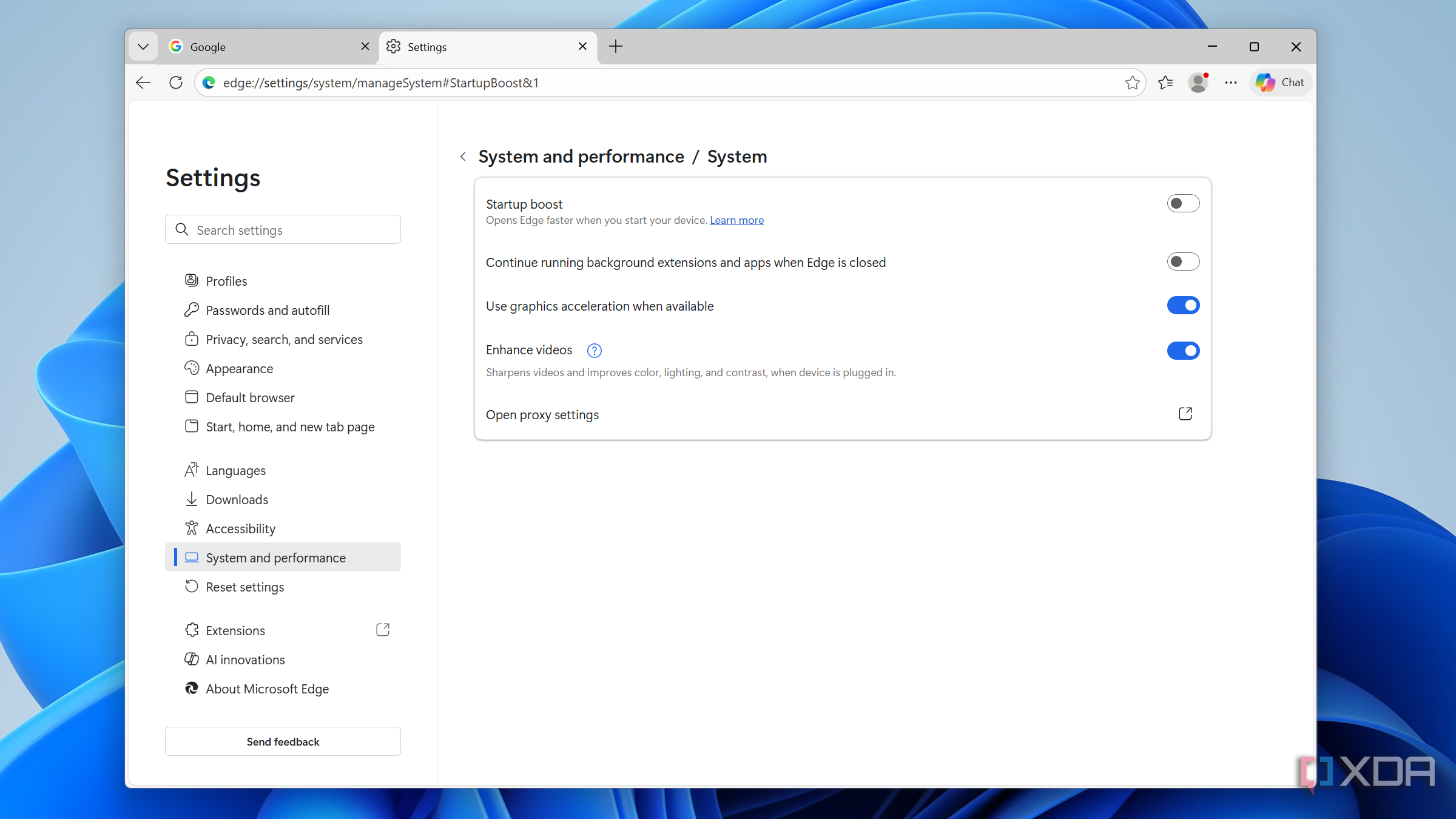The height and width of the screenshot is (819, 1456).
Task: Click the Send feedback button
Action: (x=283, y=741)
